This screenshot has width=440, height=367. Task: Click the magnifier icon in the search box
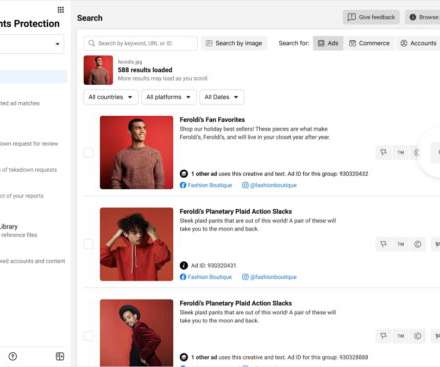coord(91,43)
